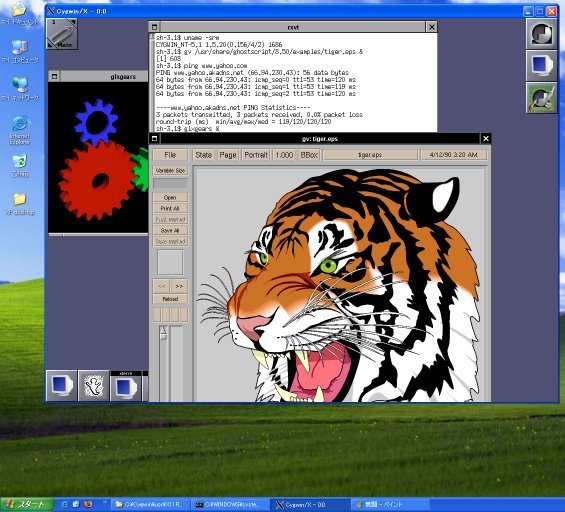The width and height of the screenshot is (565, 512).
Task: Click the panner box in gv sidebar
Action: click(170, 262)
